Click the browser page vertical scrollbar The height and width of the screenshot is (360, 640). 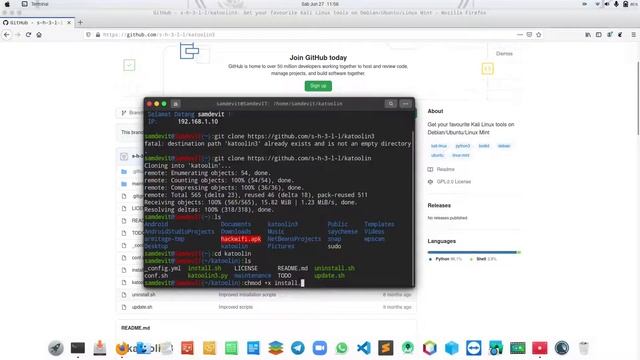pos(638,98)
